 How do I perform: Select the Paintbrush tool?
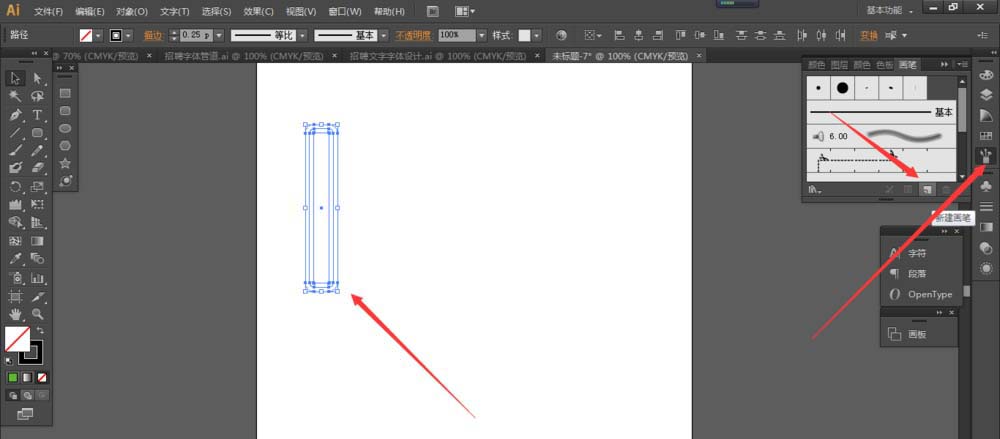15,151
